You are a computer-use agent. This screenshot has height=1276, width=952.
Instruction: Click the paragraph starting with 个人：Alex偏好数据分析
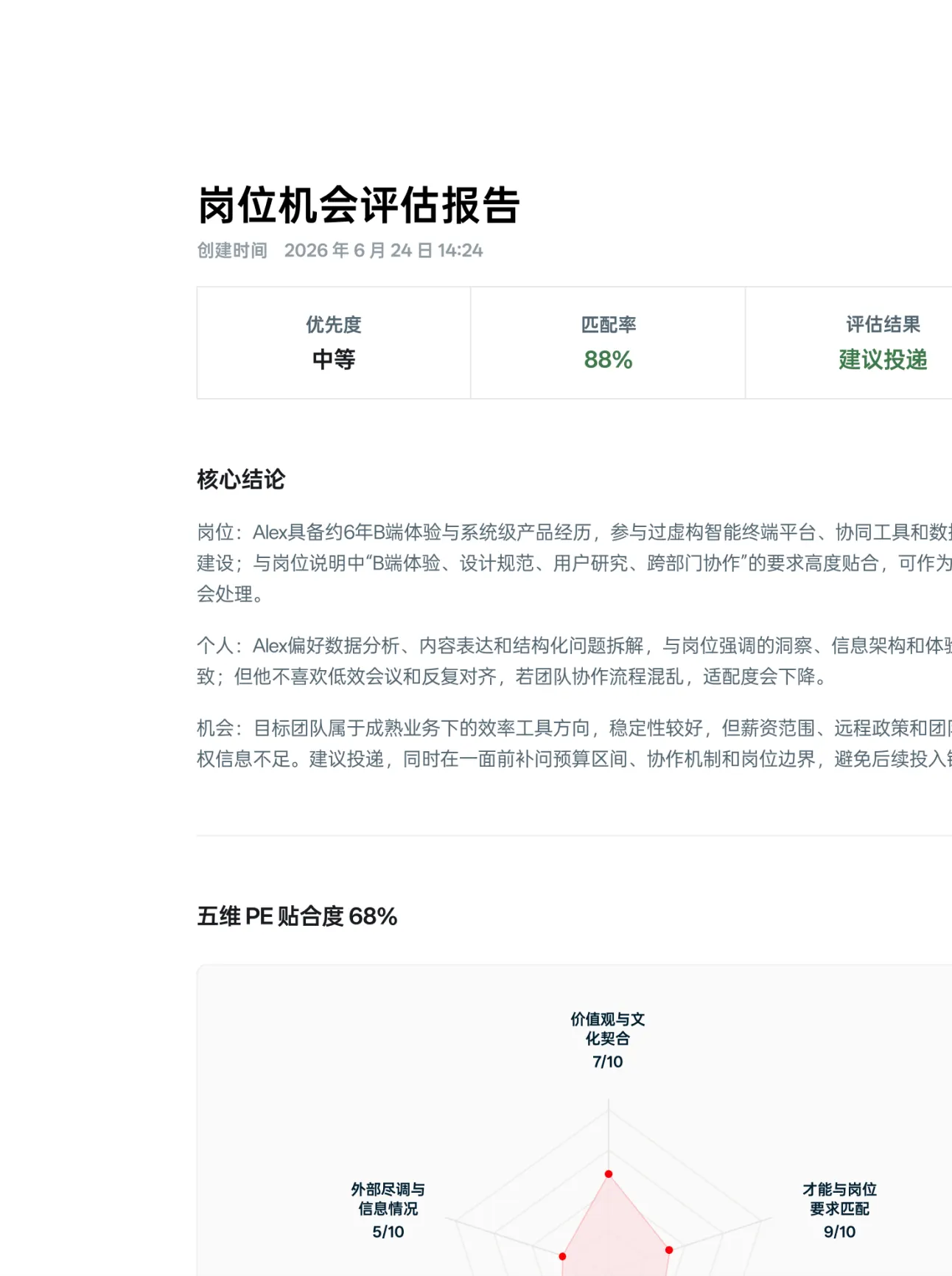click(x=574, y=661)
